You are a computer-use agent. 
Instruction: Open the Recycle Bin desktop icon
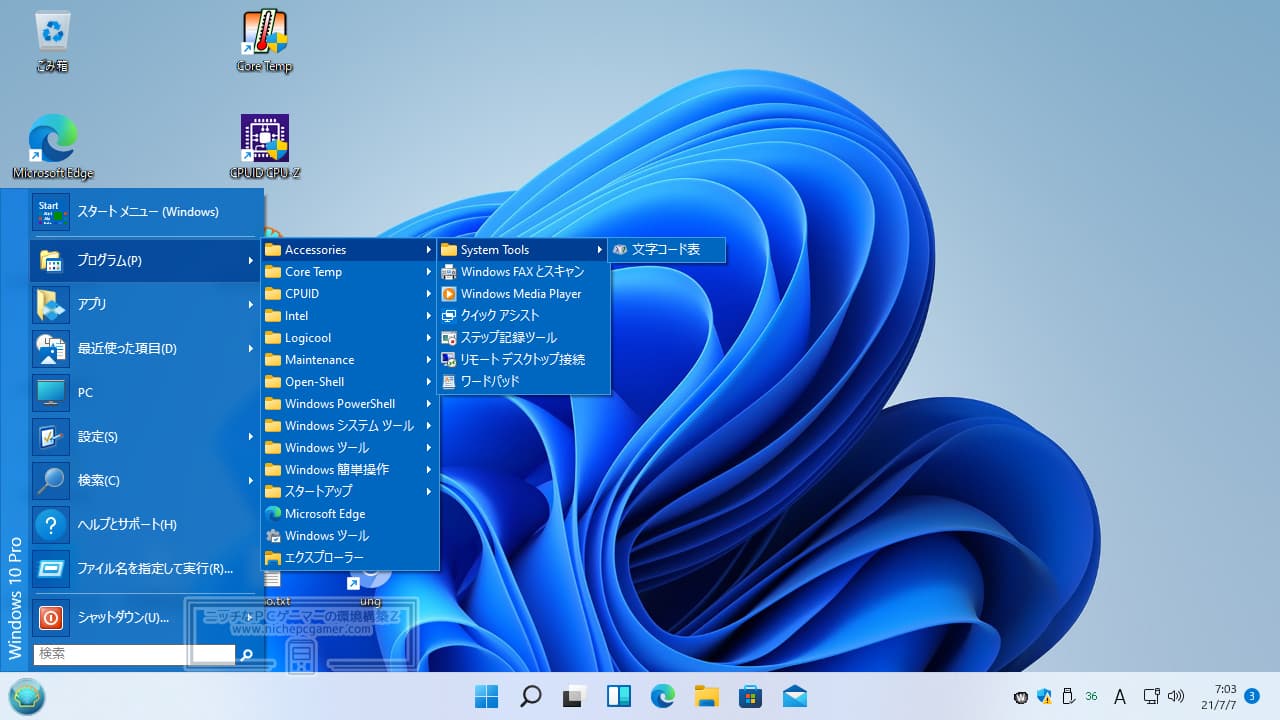(52, 42)
